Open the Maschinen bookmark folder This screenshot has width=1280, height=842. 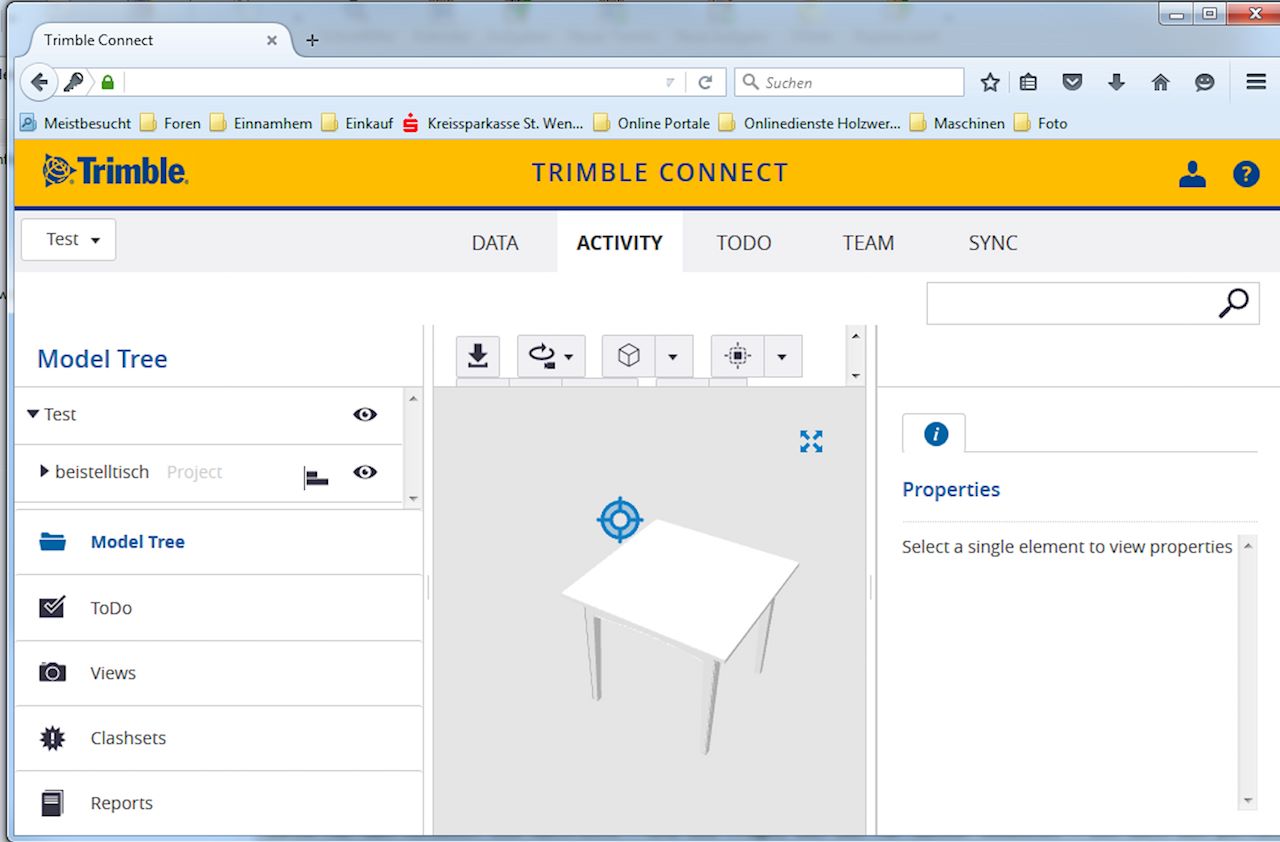tap(957, 123)
